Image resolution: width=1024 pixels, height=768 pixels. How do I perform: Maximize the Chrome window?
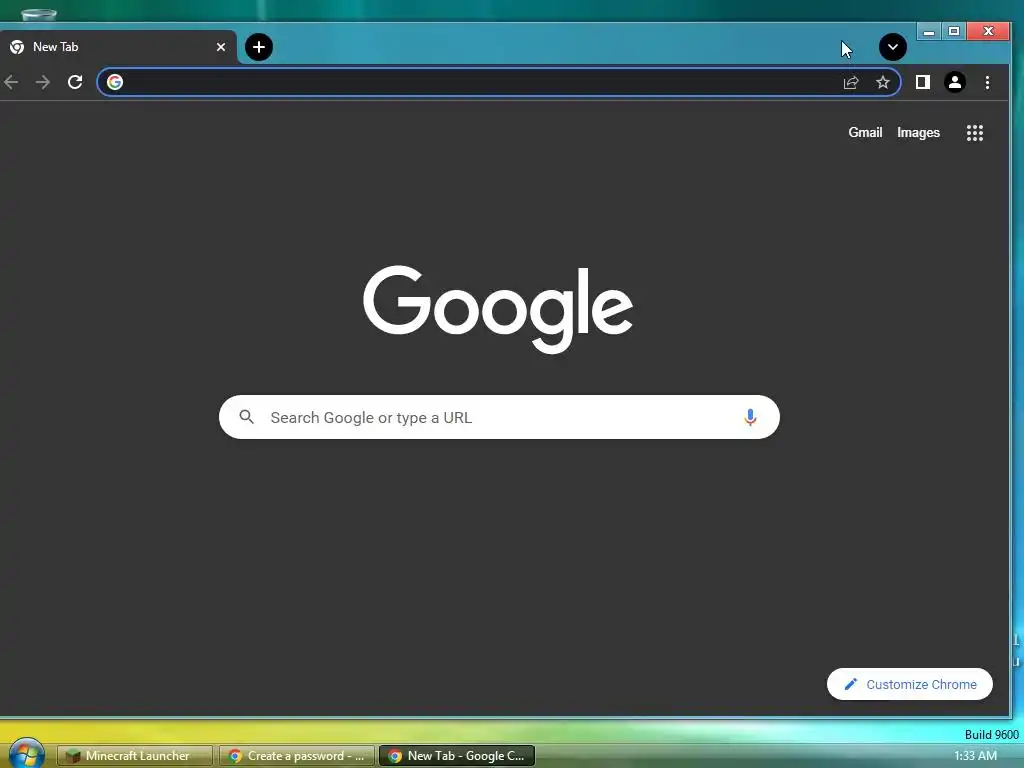(x=954, y=31)
